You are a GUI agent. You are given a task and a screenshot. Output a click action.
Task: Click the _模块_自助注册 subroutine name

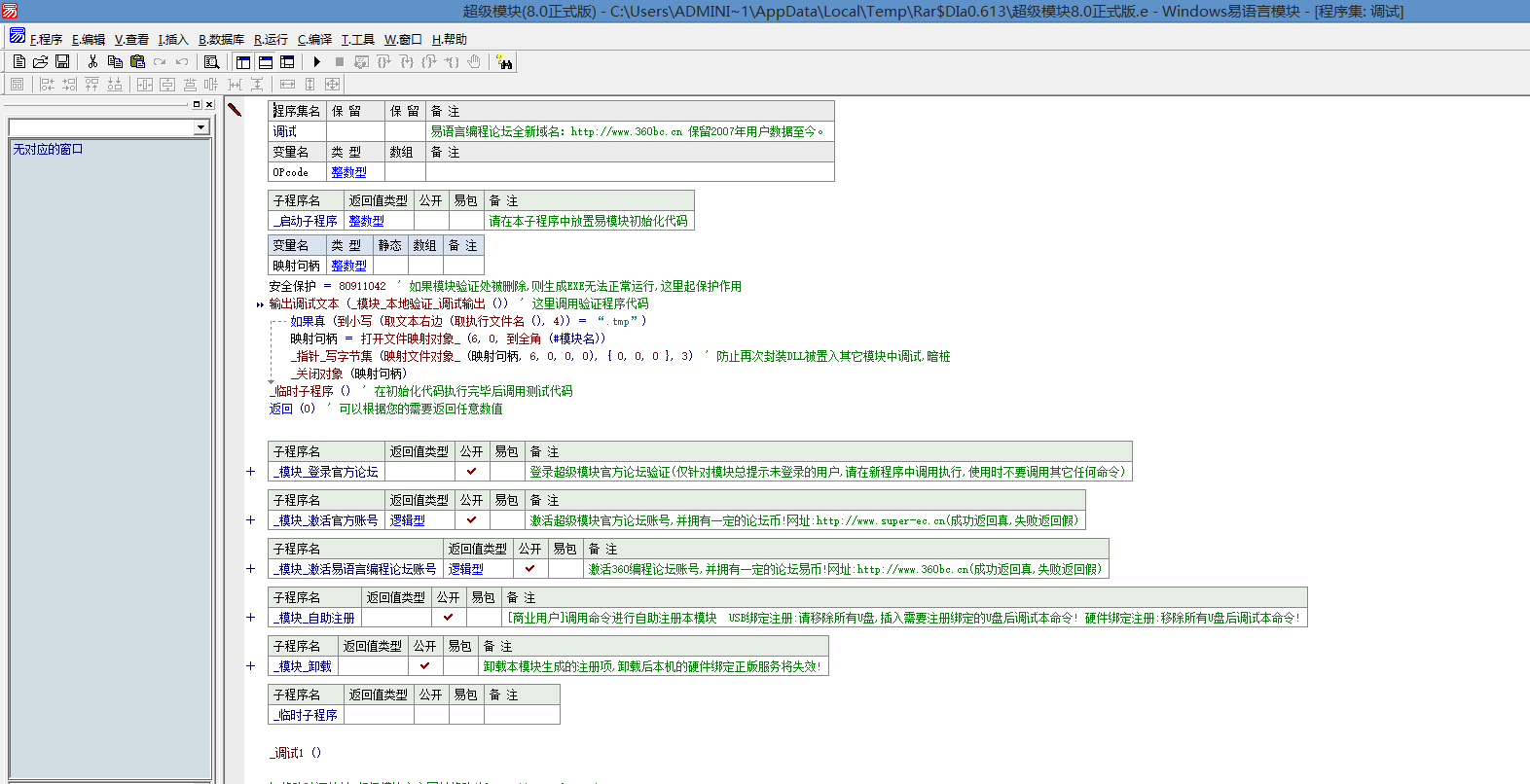tap(313, 618)
